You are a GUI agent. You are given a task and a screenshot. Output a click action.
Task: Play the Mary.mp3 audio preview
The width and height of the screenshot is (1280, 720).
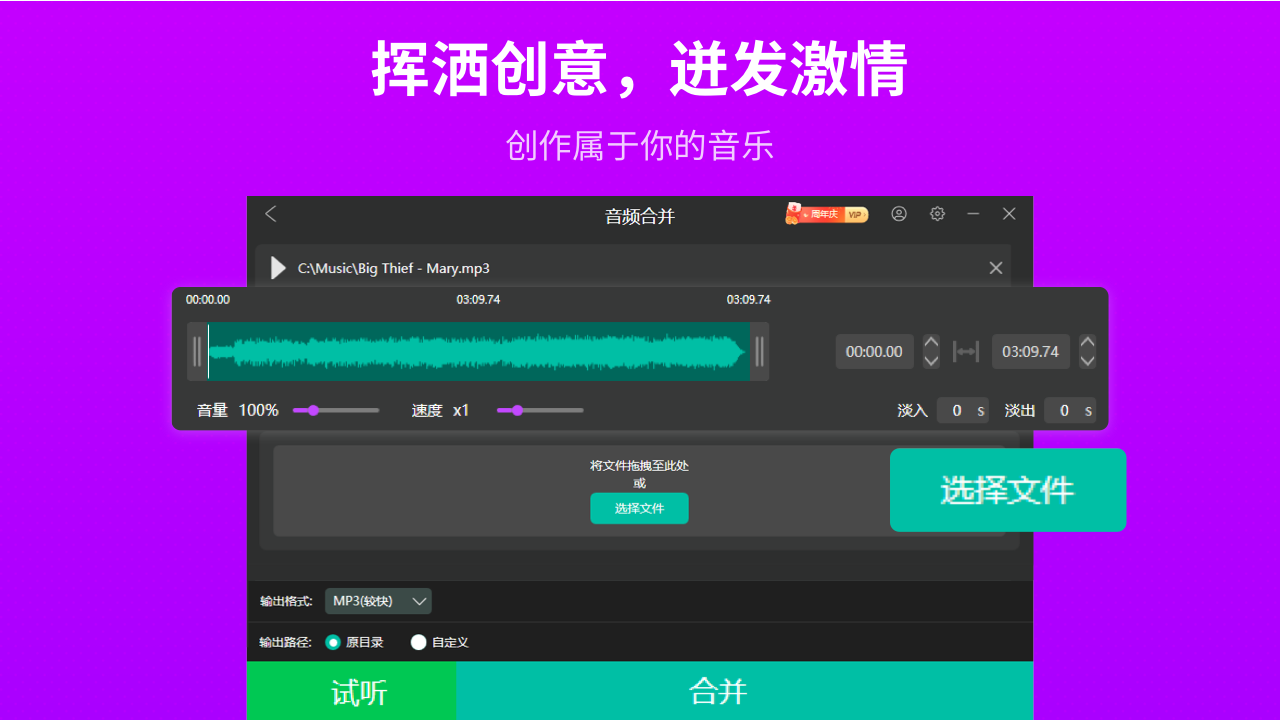point(277,267)
